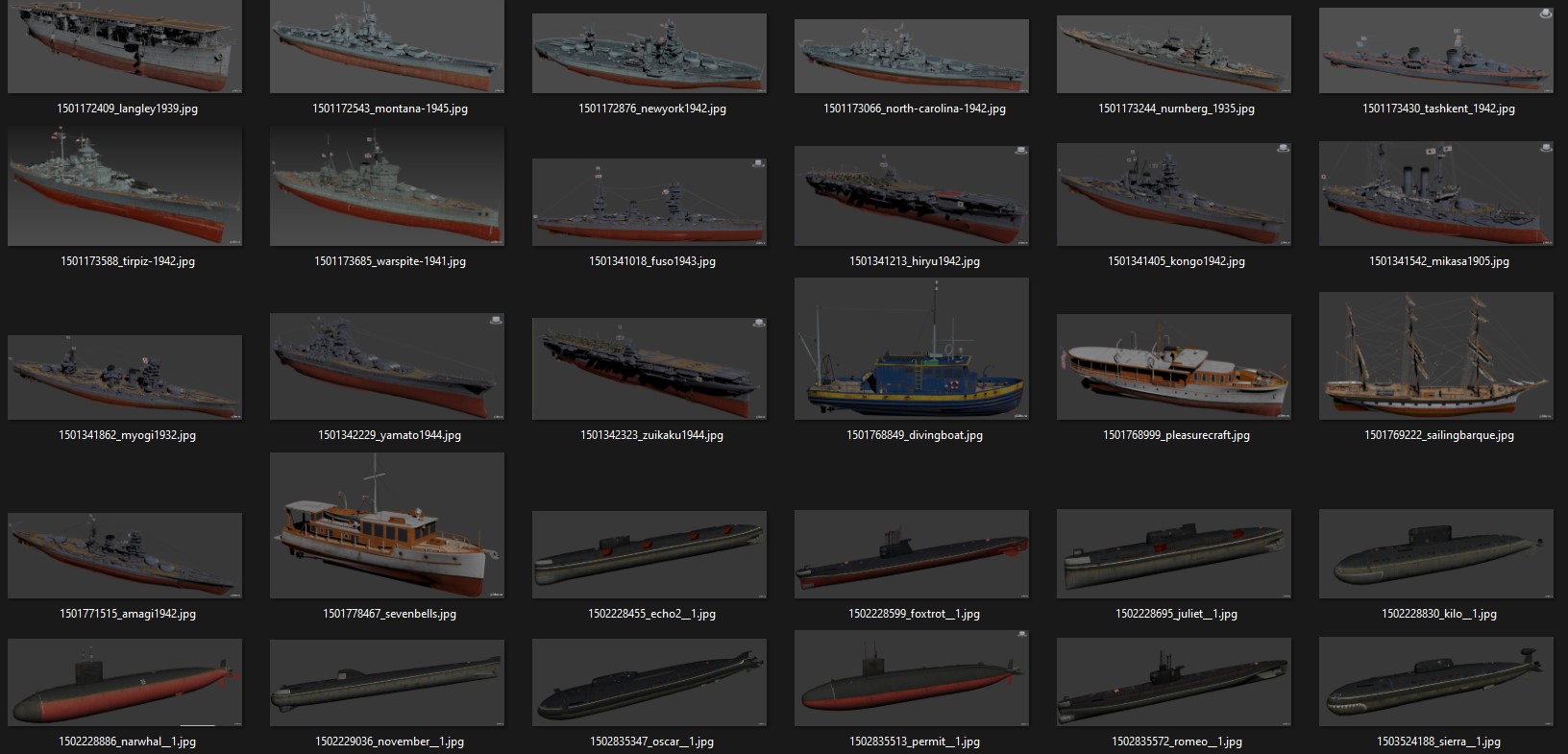Screen dimensions: 1568x754
Task: Select the yamato1944 battleship thumbnail
Action: tap(387, 367)
